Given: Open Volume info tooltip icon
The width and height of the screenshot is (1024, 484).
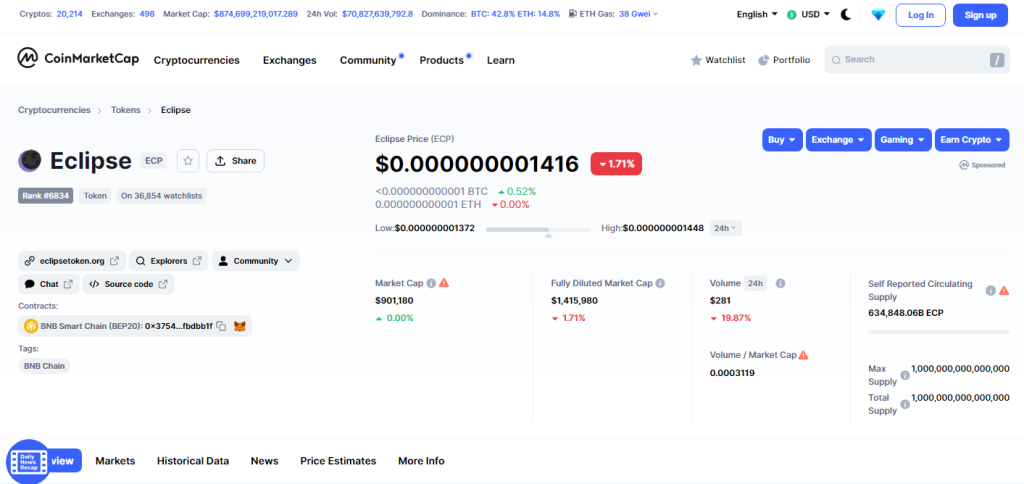Looking at the screenshot, I should [780, 283].
